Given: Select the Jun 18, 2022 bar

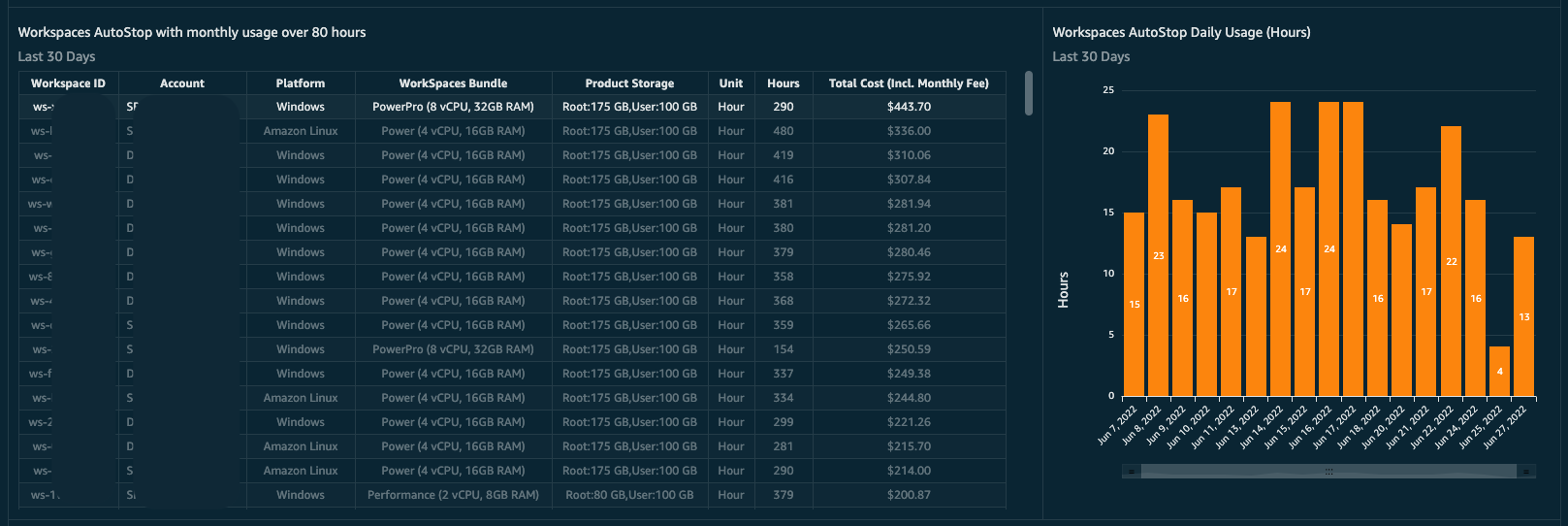Looking at the screenshot, I should pos(1378,298).
